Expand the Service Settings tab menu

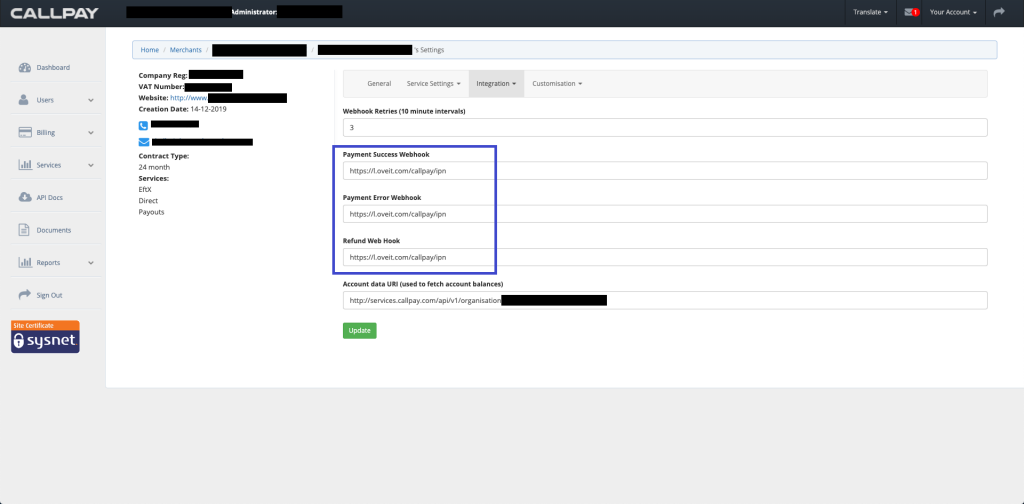(433, 84)
